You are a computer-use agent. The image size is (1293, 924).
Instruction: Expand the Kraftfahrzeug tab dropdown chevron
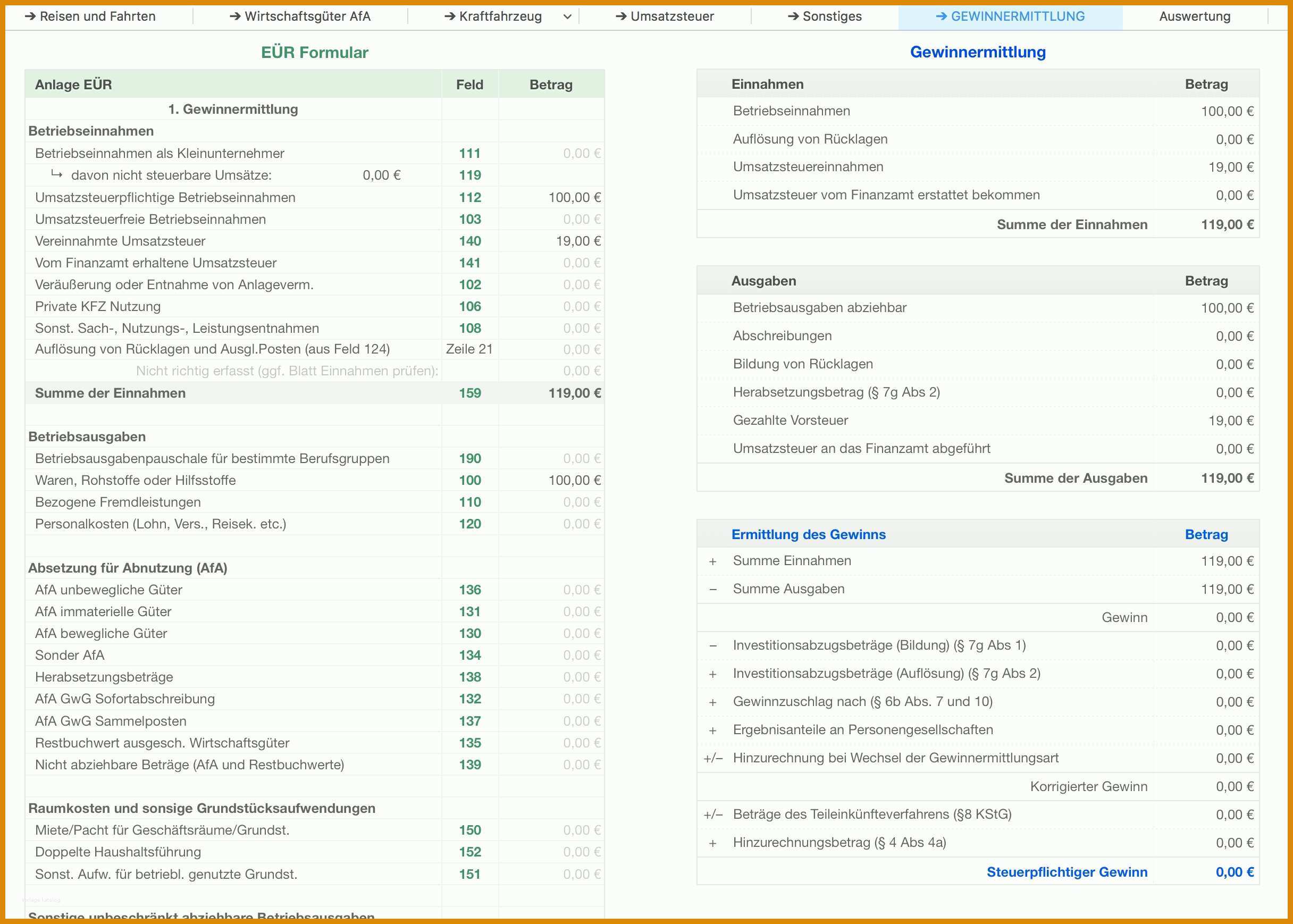click(567, 17)
